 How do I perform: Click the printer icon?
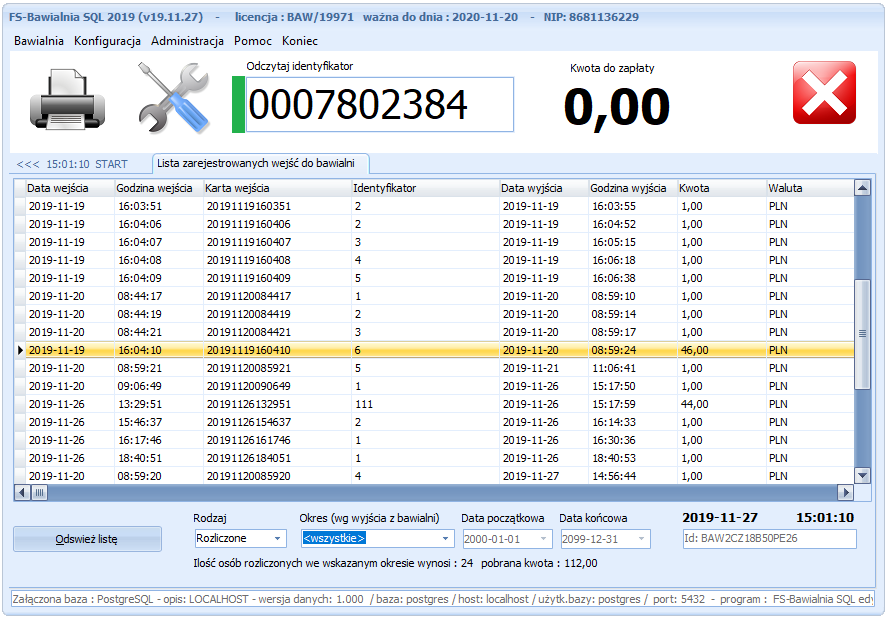point(67,98)
